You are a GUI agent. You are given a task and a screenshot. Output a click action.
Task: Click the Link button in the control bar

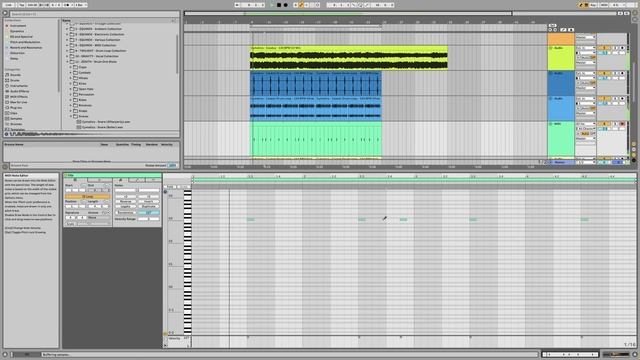click(x=8, y=5)
